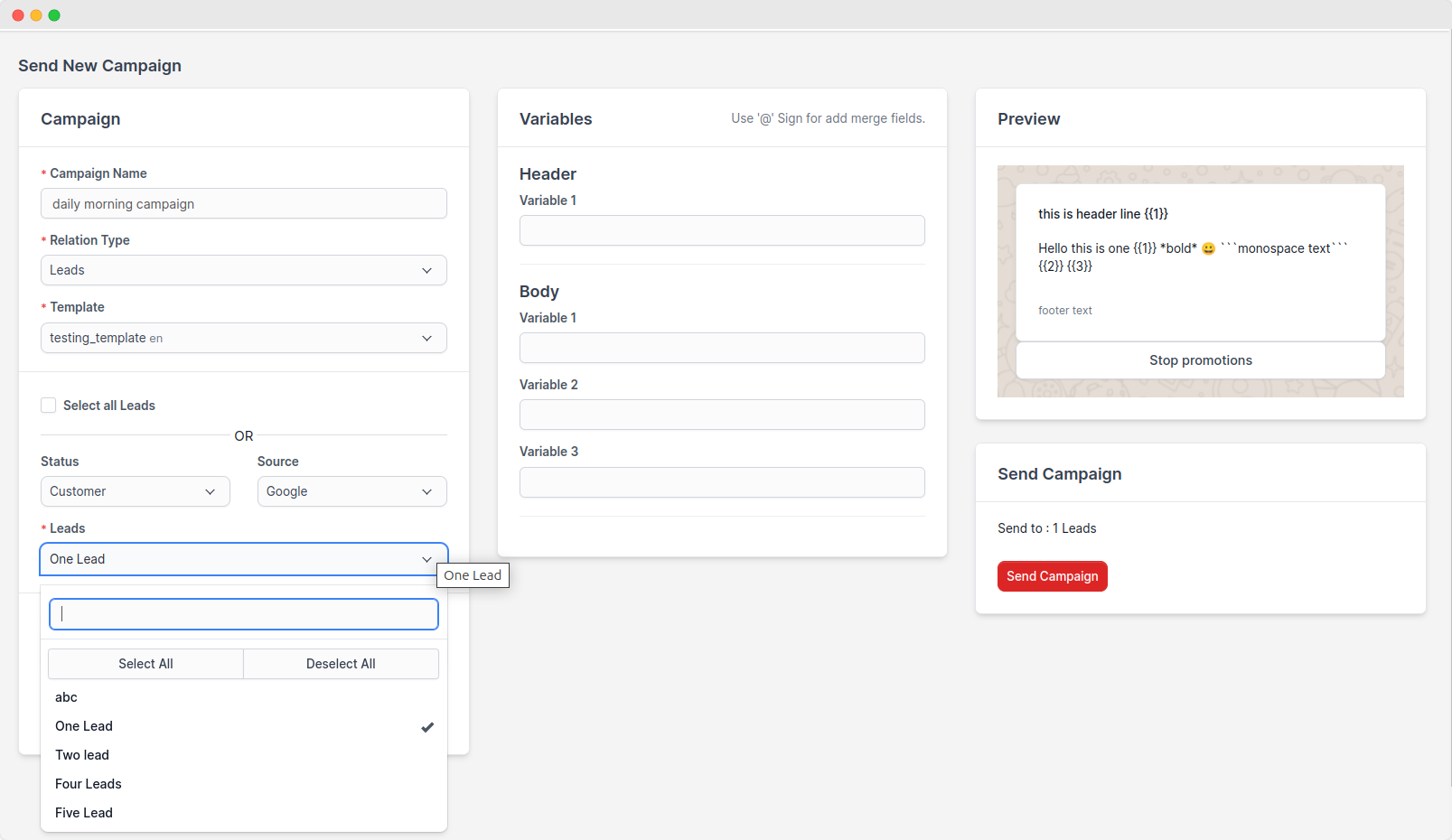Click the Campaign Name input field
The image size is (1452, 840).
point(243,204)
